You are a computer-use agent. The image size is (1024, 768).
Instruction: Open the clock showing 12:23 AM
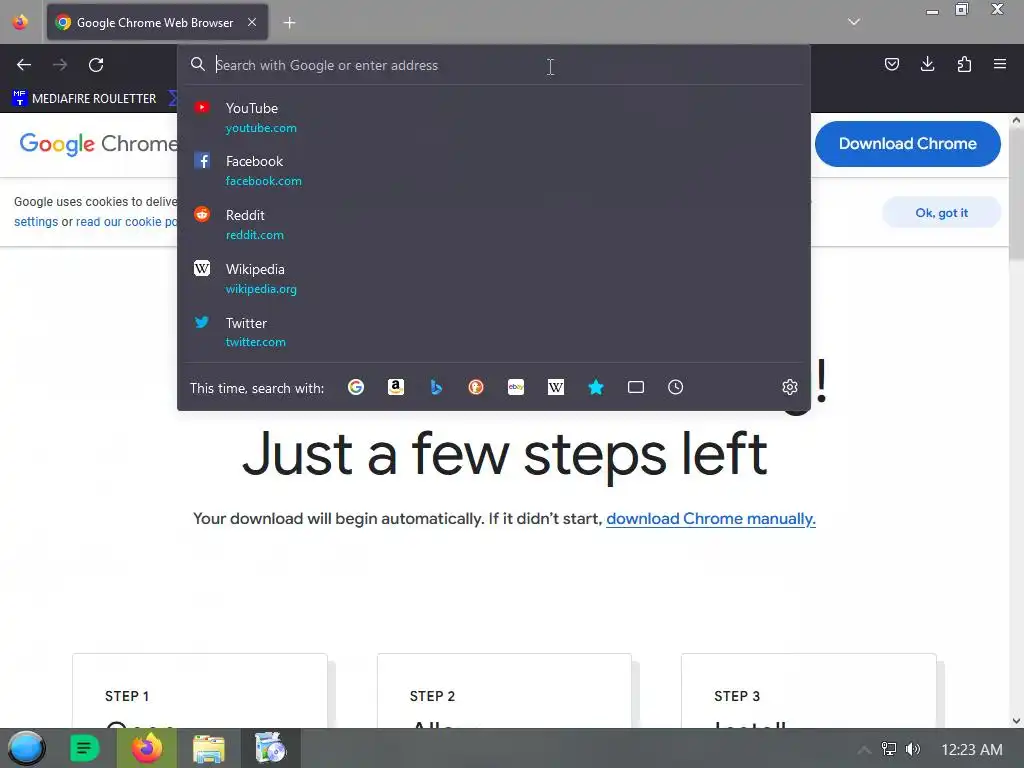point(972,750)
